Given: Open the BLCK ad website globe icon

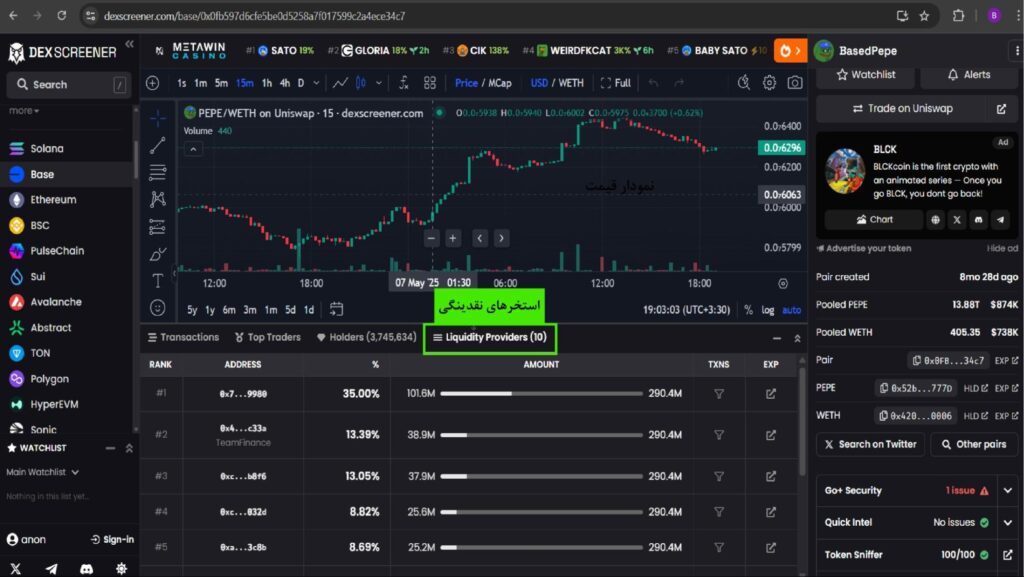Looking at the screenshot, I should point(935,220).
